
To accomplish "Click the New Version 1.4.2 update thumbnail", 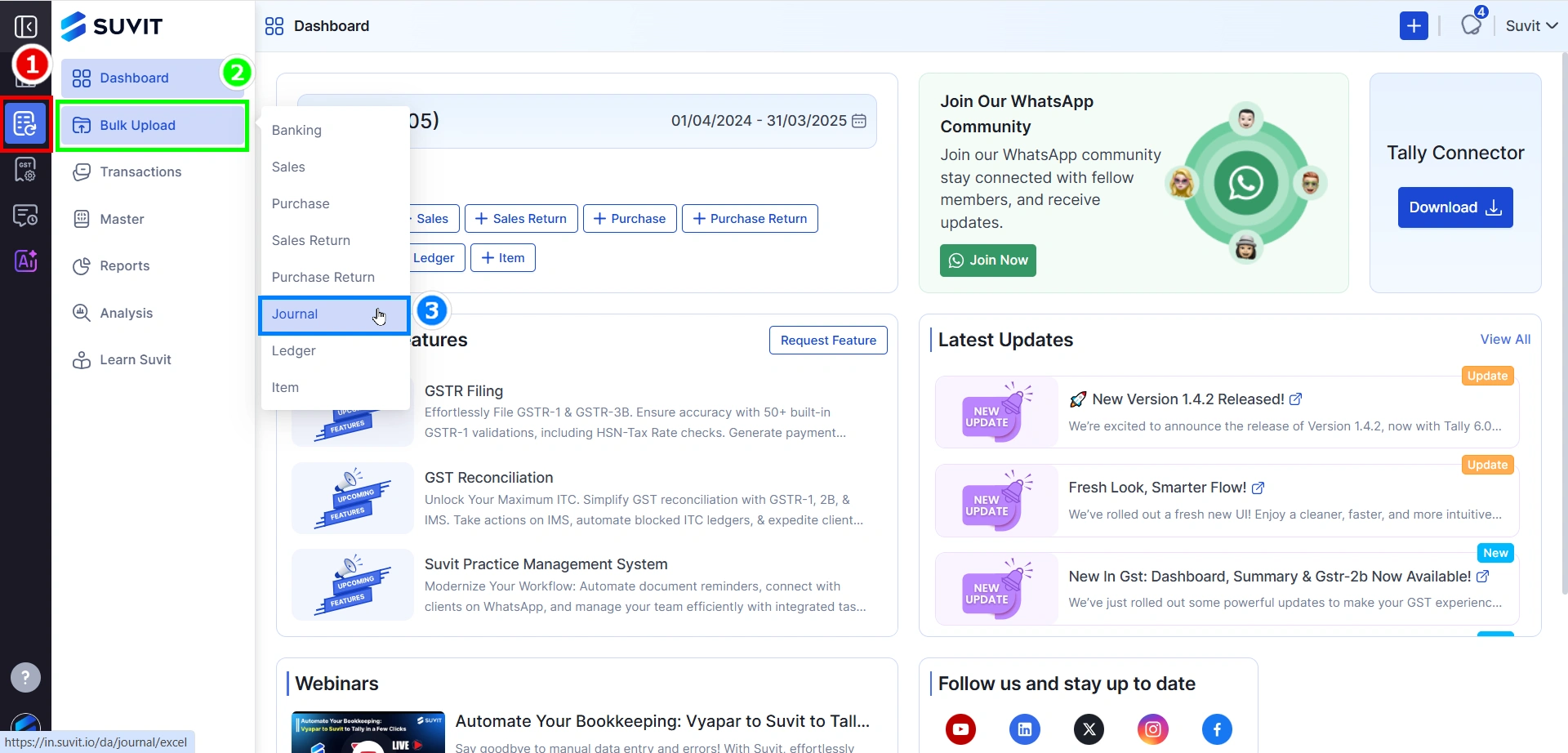I will [x=996, y=412].
